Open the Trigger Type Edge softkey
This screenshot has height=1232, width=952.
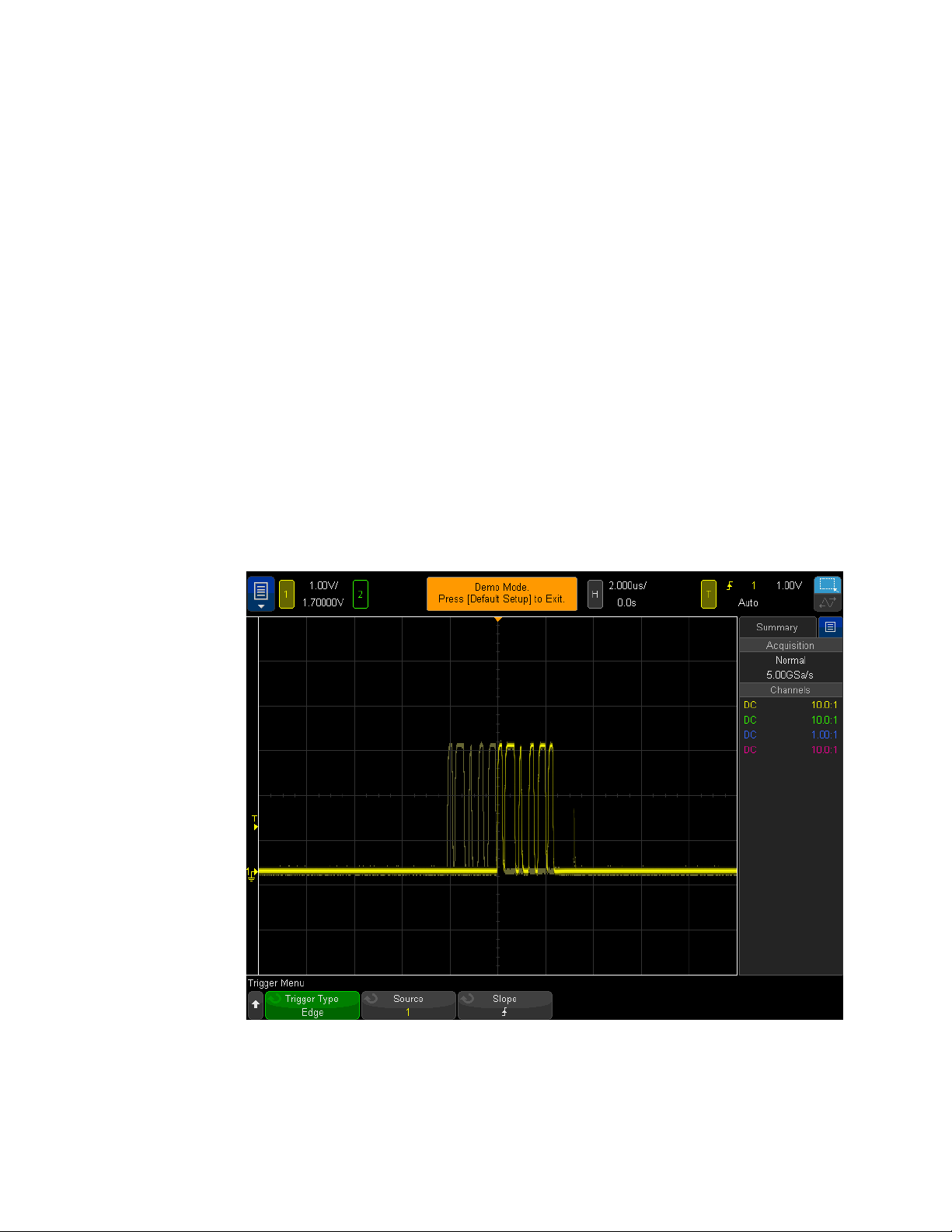pyautogui.click(x=312, y=1005)
